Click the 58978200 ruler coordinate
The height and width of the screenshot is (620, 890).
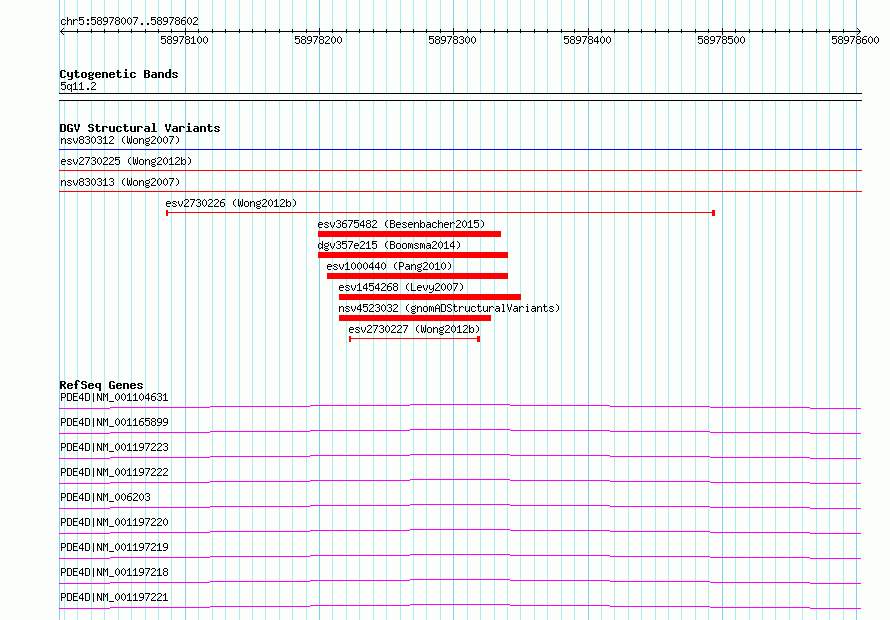pos(318,40)
